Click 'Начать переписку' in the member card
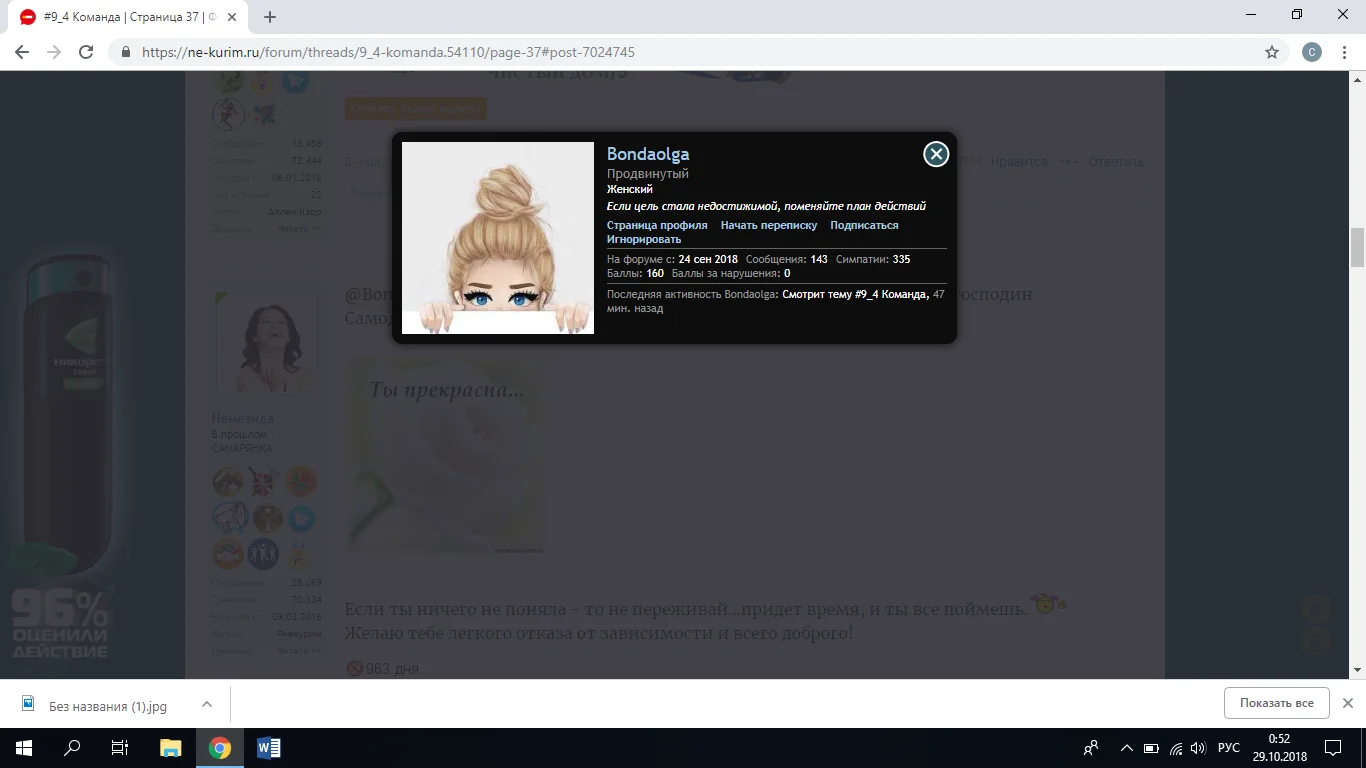This screenshot has width=1366, height=768. pos(769,225)
